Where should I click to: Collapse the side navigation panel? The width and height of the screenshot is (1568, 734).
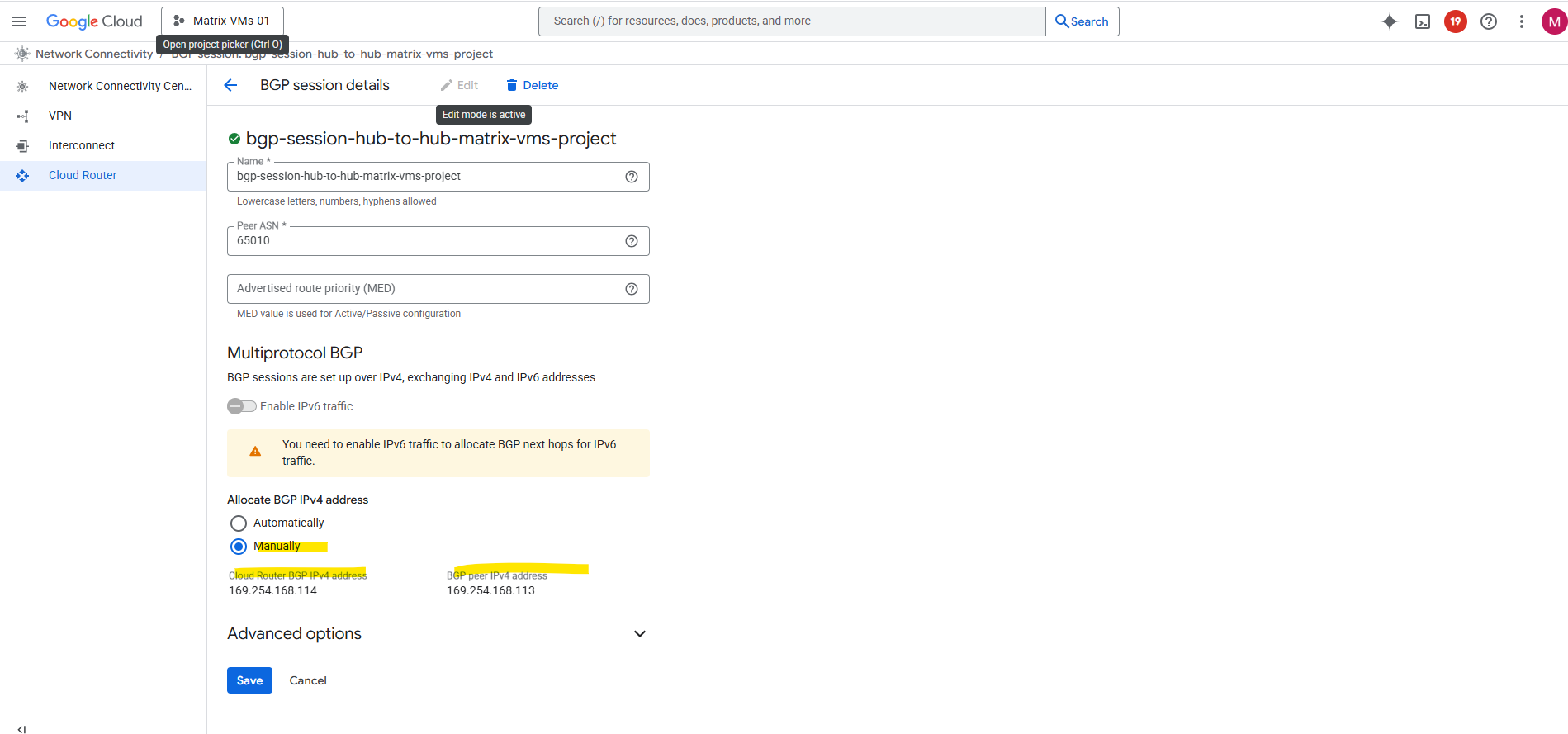coord(22,728)
